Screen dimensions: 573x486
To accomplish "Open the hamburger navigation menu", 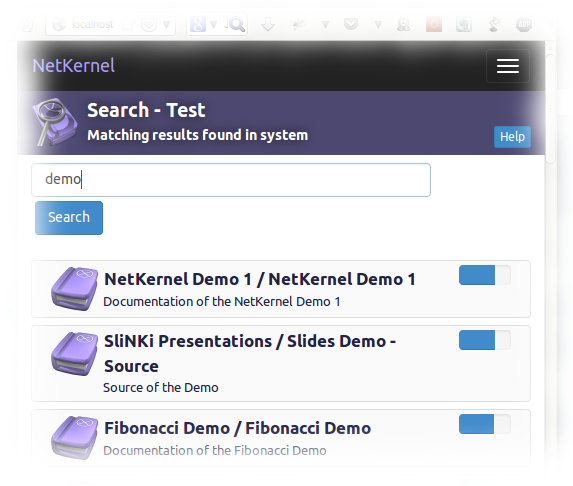I will click(x=508, y=66).
